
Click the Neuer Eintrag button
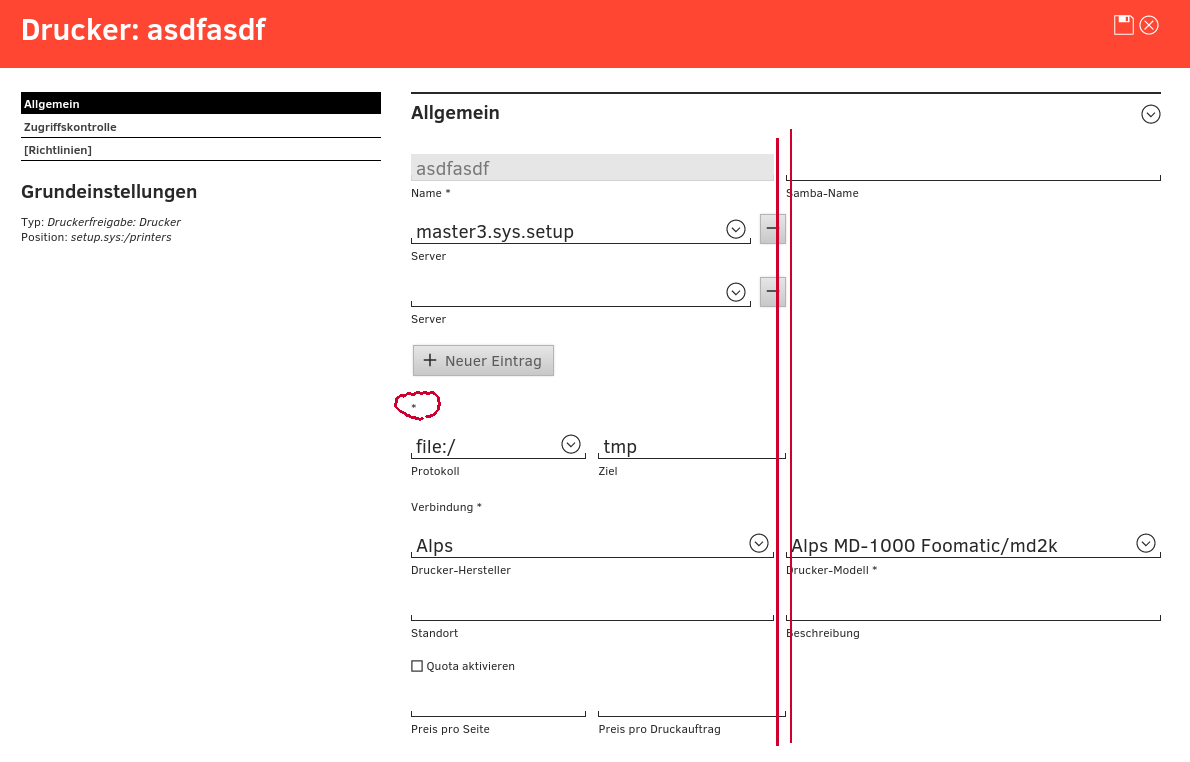[x=483, y=360]
